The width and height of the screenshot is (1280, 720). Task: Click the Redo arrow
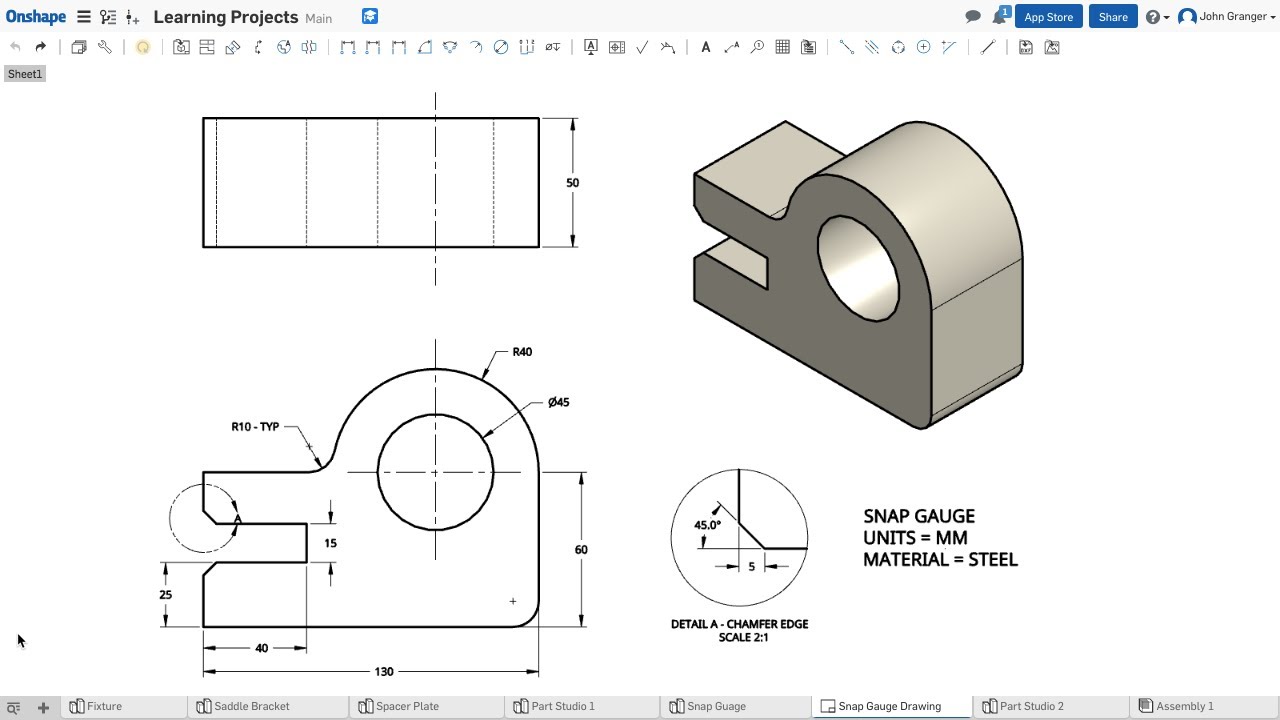38,46
